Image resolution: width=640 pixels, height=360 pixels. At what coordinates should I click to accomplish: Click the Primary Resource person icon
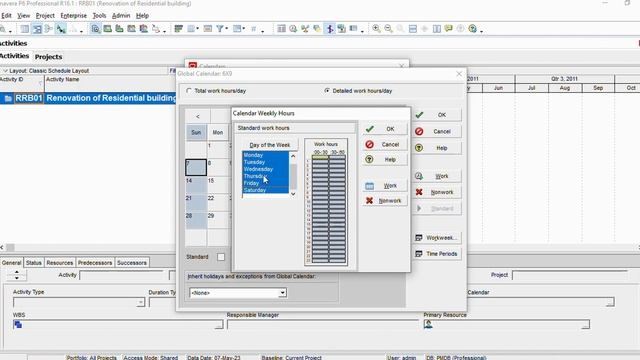pos(428,324)
